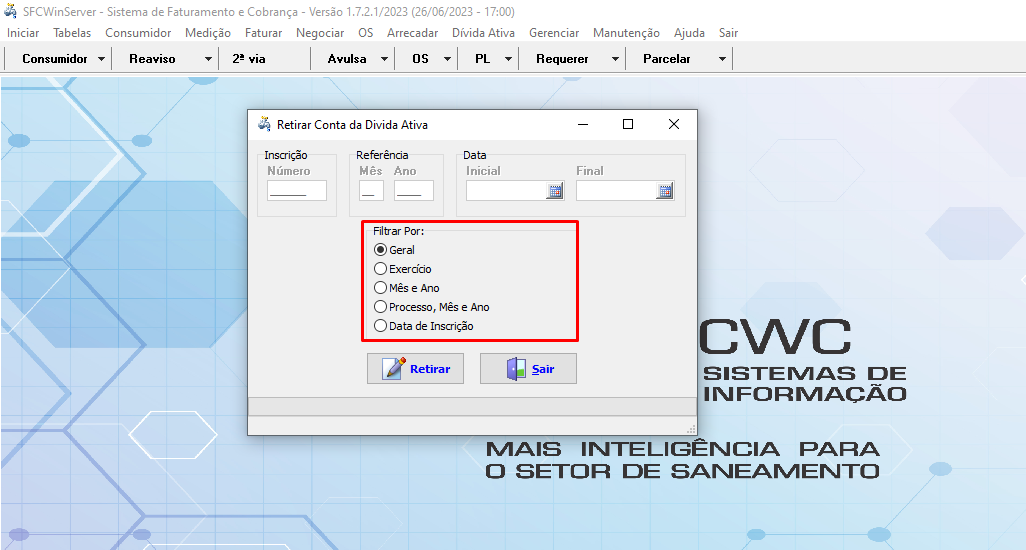Click the dialog's title bar icon
The width and height of the screenshot is (1026, 550).
point(264,124)
